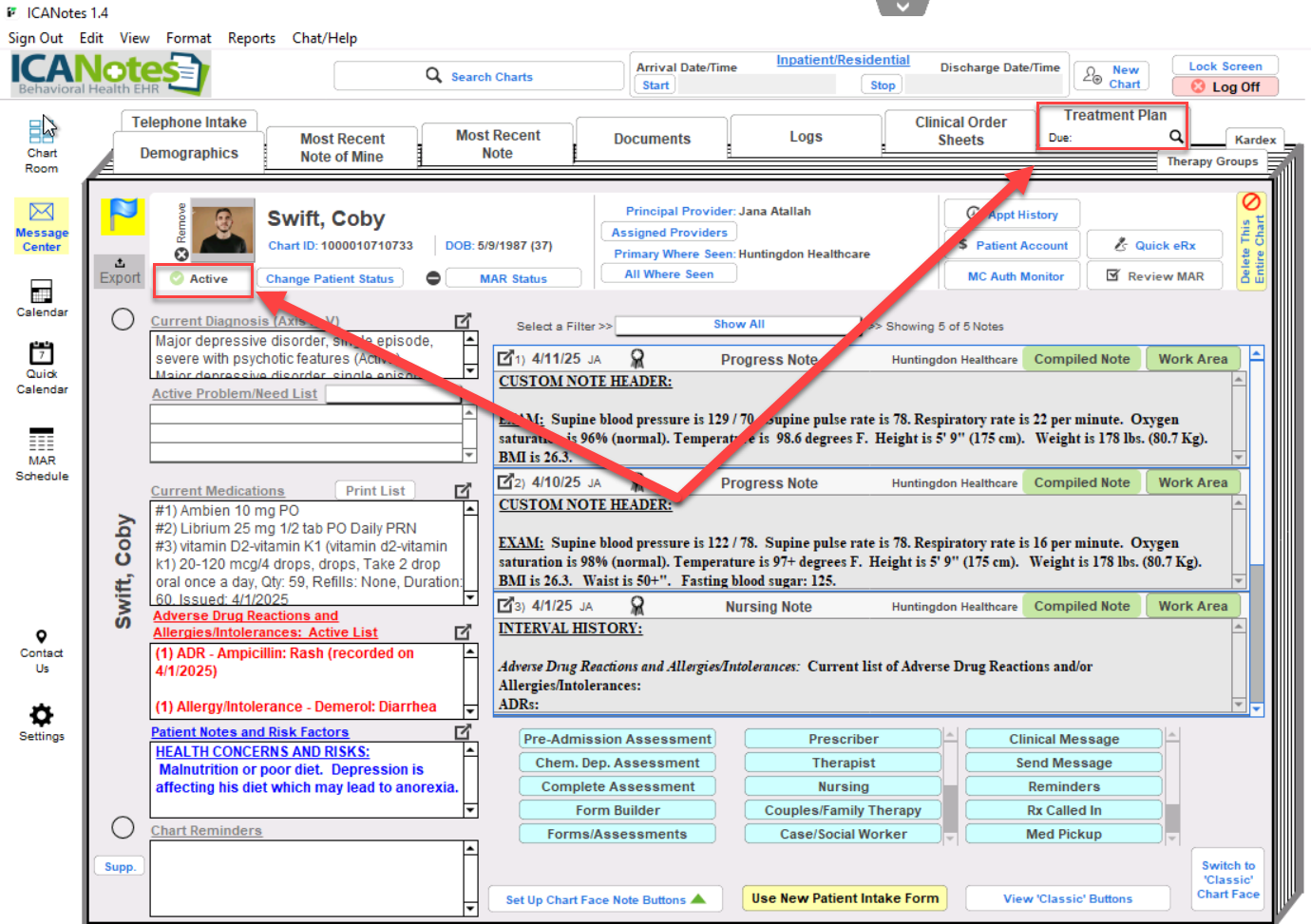Image resolution: width=1311 pixels, height=924 pixels.
Task: Open the Show All filter dropdown
Action: [738, 325]
